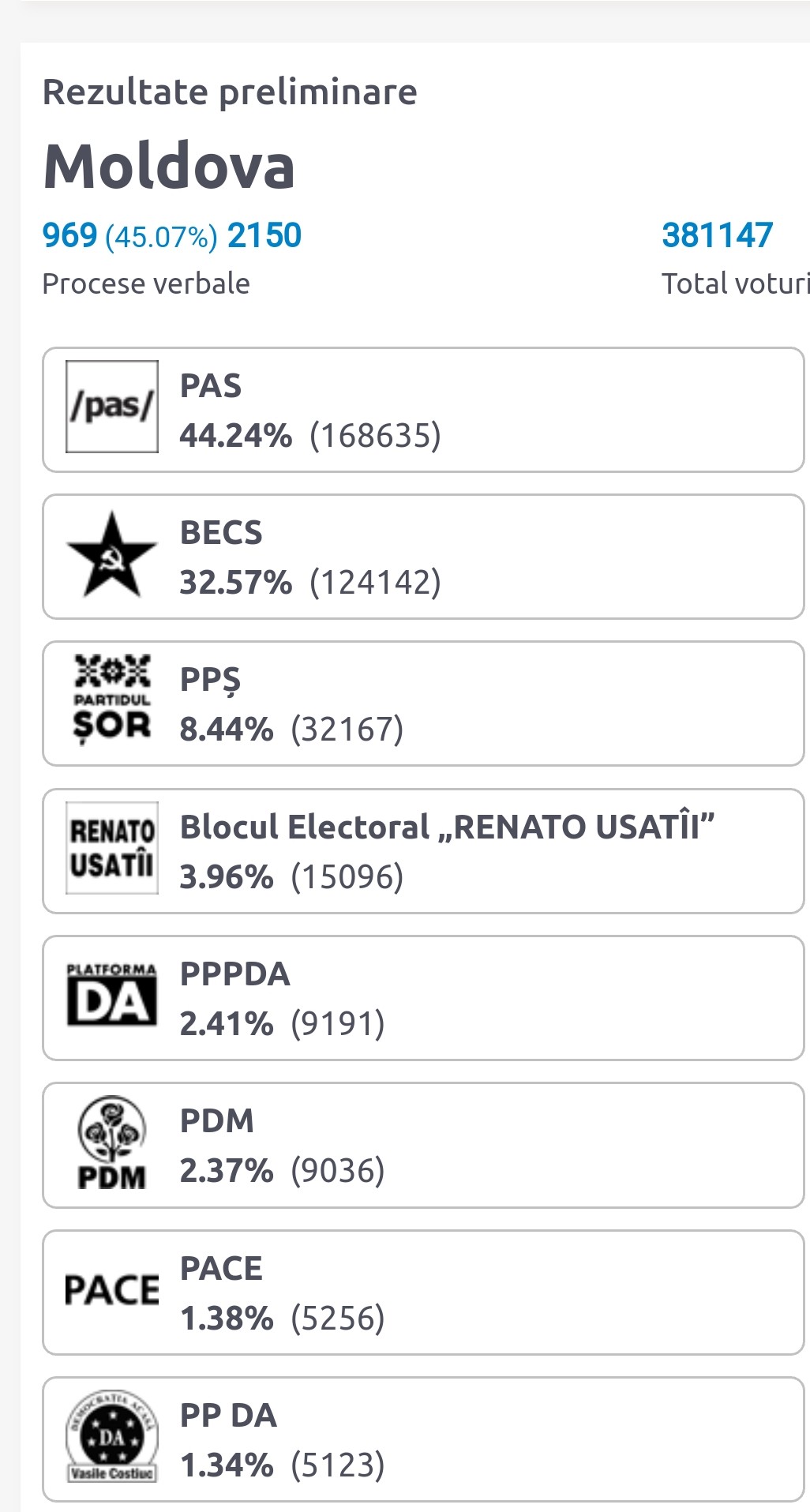Click the 381147 total votes number
Viewport: 810px width, 1512px height.
[717, 235]
